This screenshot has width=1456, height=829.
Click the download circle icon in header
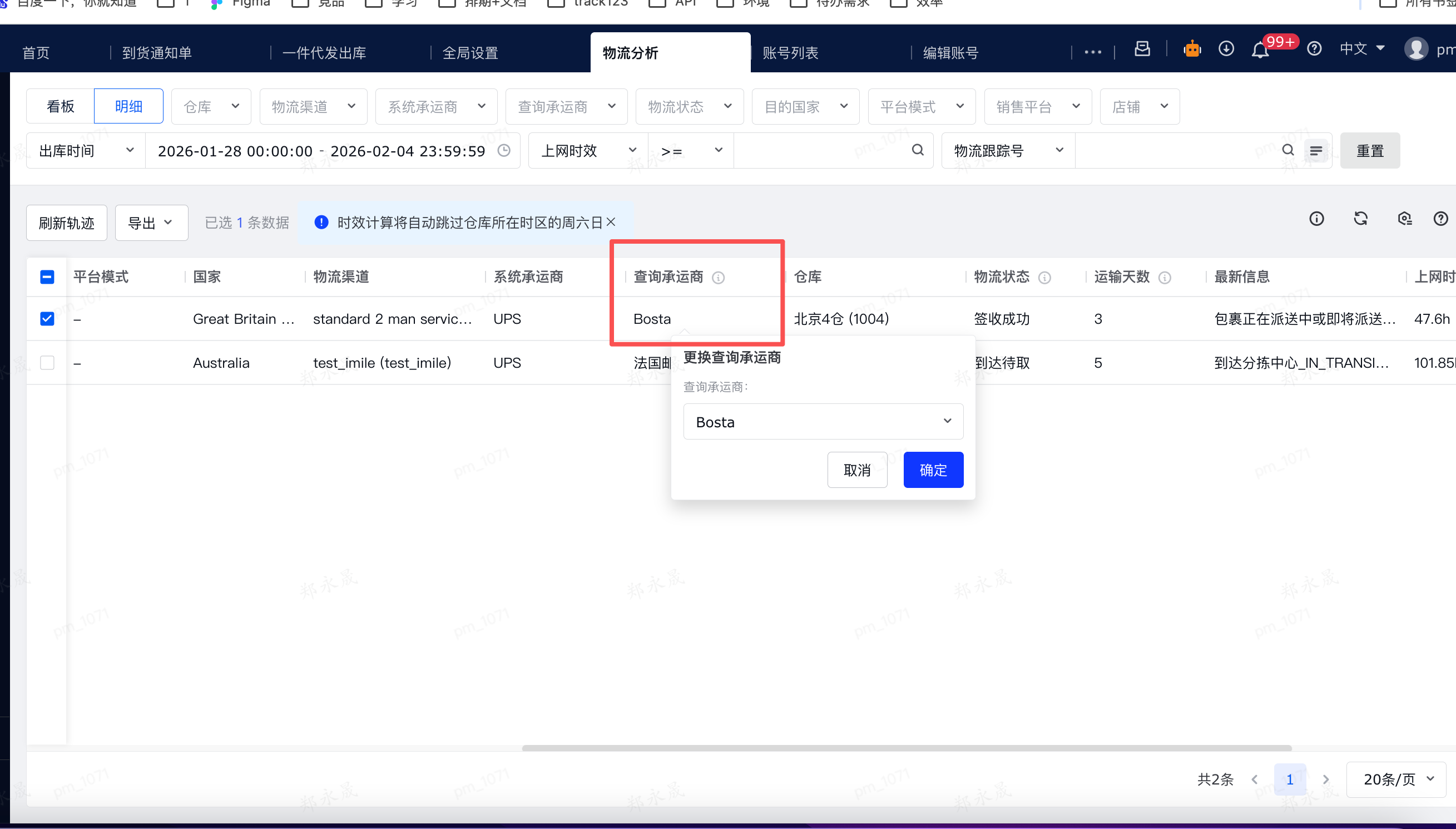[x=1226, y=49]
